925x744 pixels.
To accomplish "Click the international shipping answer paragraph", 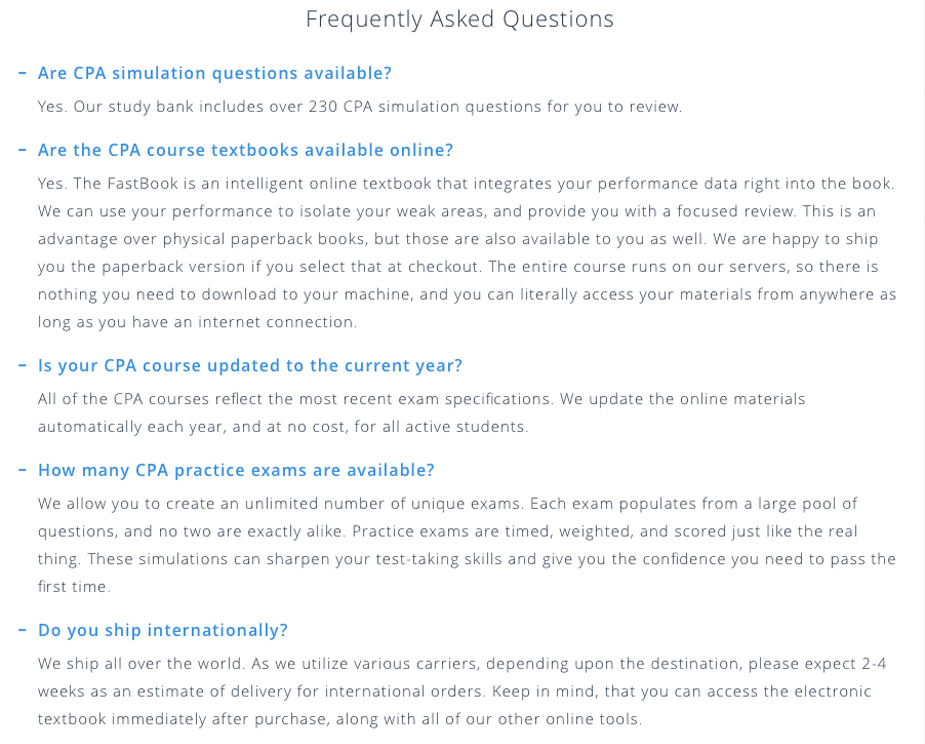I will 461,691.
